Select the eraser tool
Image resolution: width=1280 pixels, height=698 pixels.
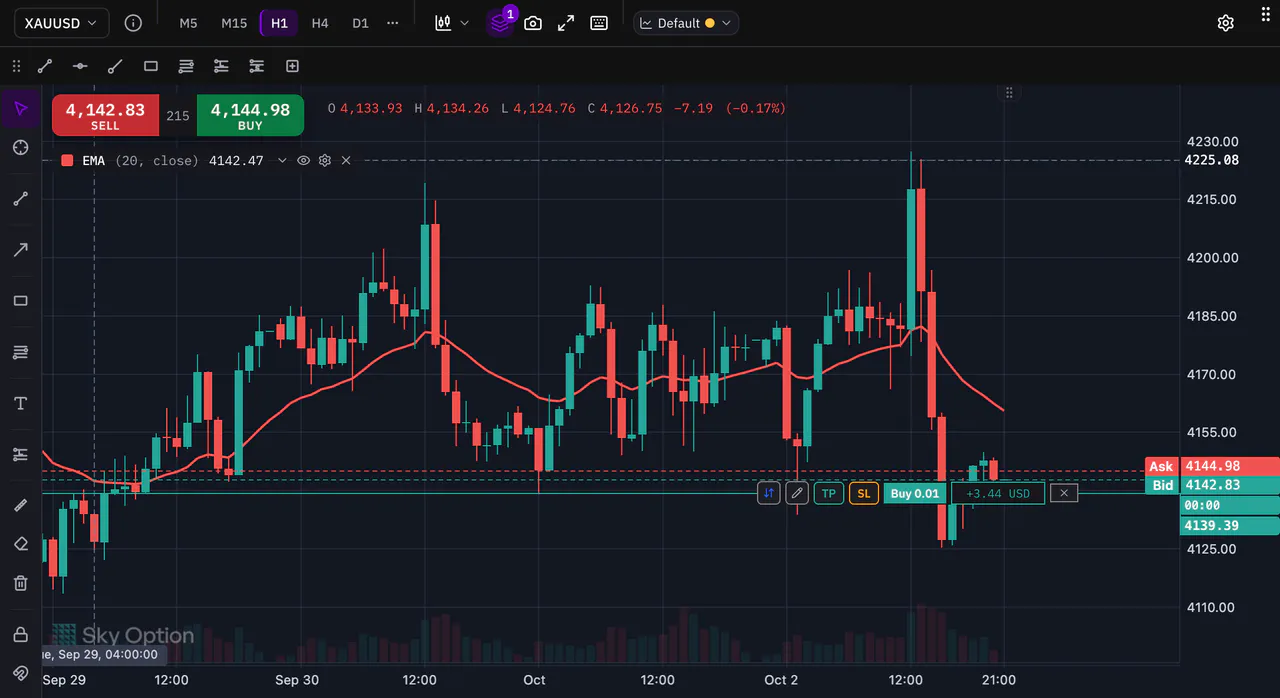pos(20,544)
